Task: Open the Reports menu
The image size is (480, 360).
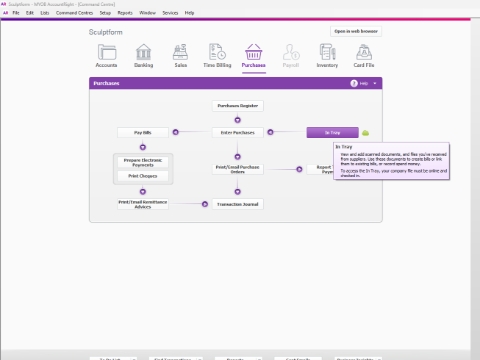Action: click(125, 13)
